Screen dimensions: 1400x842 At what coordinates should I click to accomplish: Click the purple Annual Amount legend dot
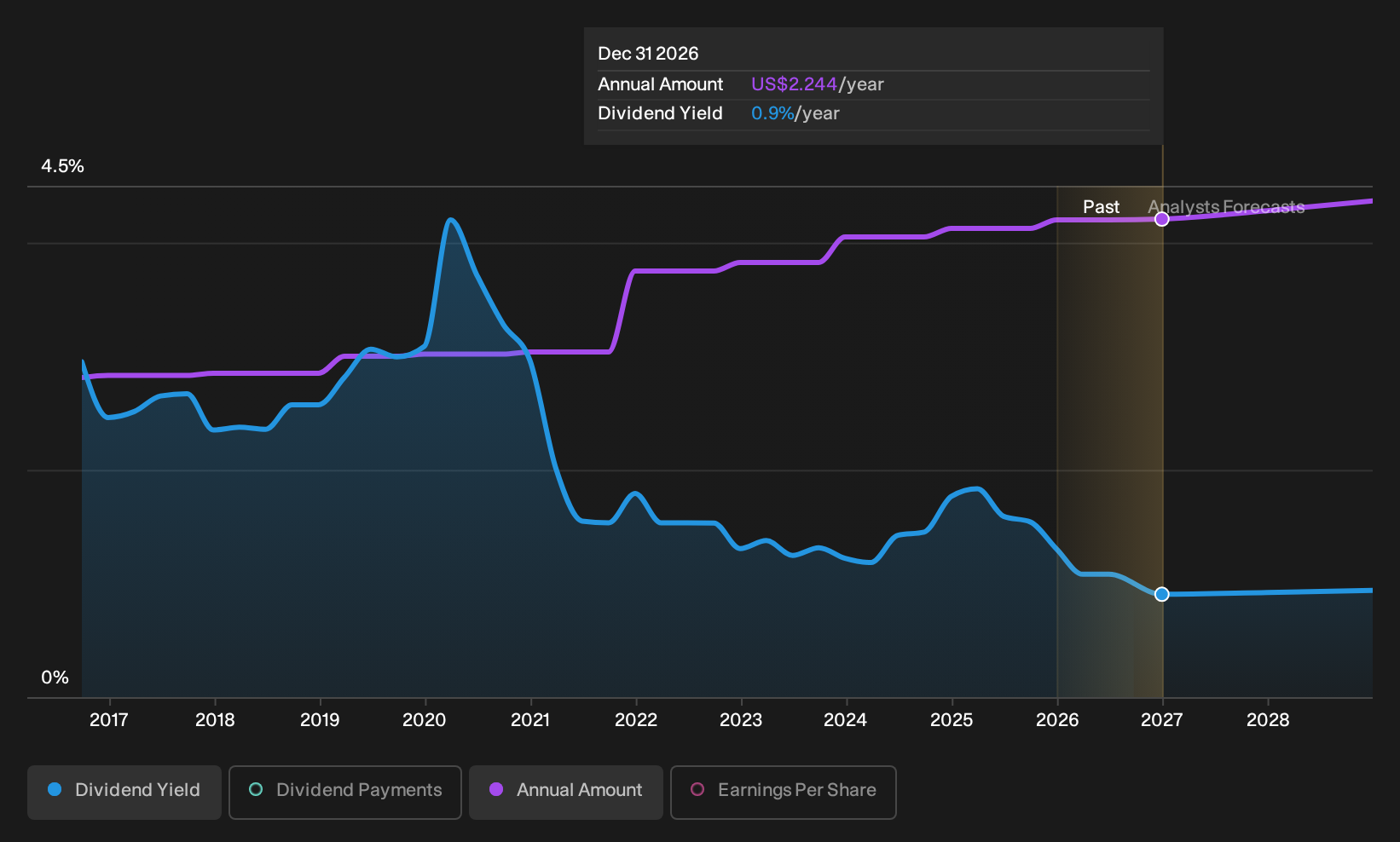pyautogui.click(x=496, y=789)
